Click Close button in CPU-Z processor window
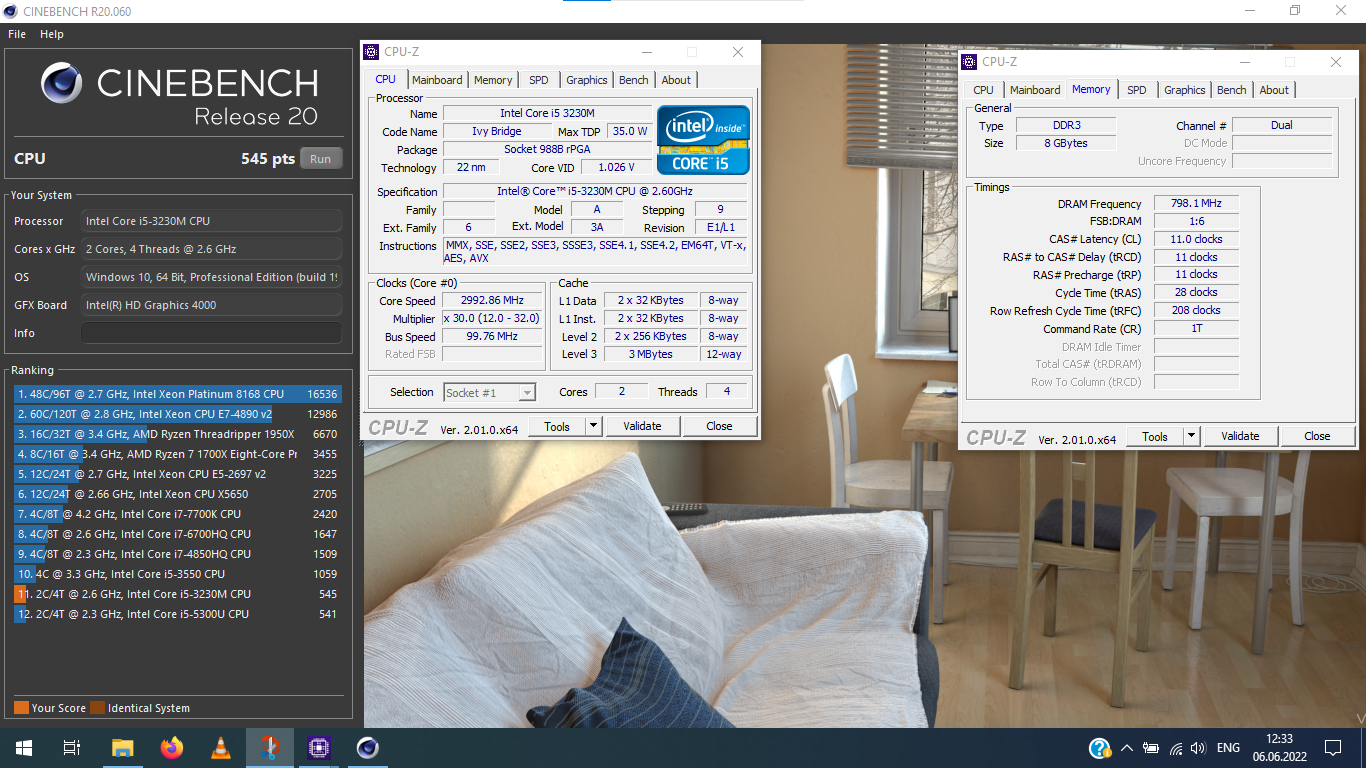 (x=719, y=426)
